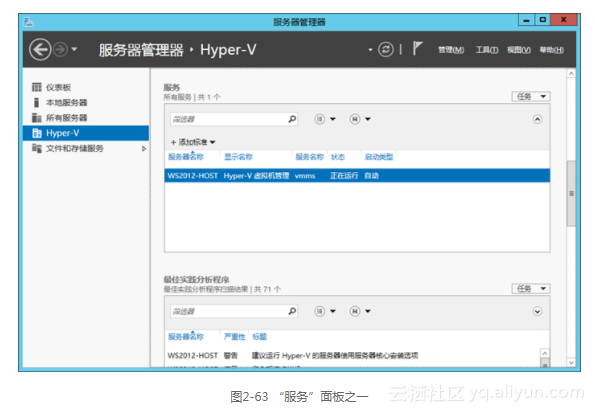Open saved queries dropdown arrow in best practices panel
The image size is (595, 413).
coord(368,311)
